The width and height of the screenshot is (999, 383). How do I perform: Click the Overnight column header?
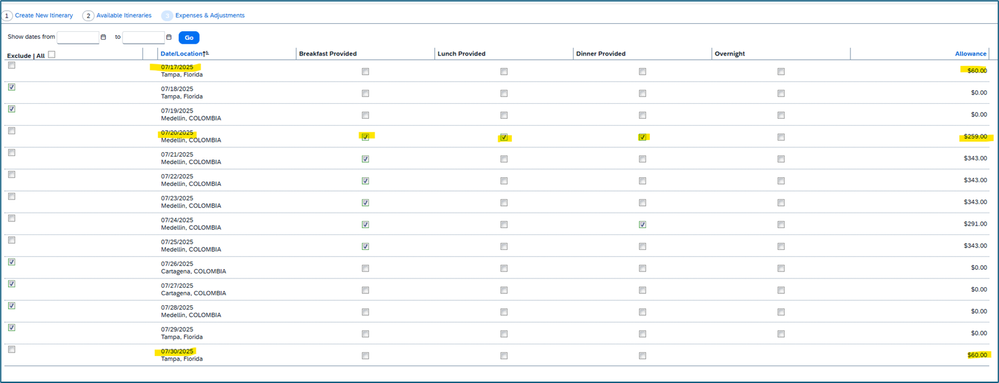(730, 54)
